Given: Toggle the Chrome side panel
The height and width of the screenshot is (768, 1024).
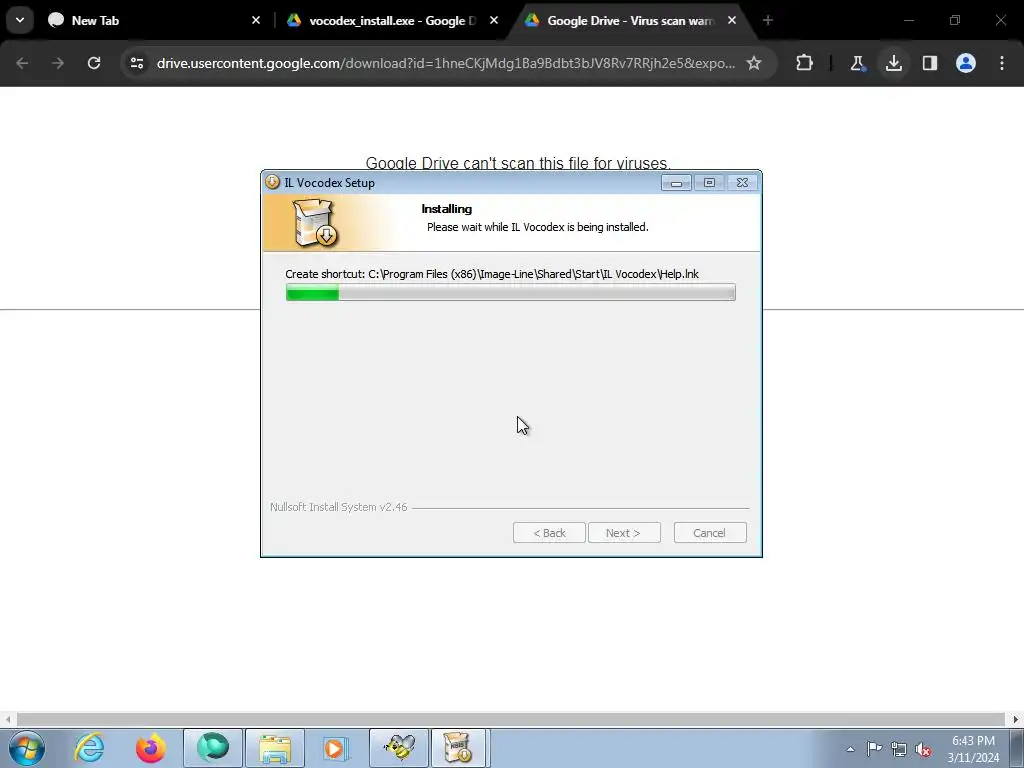Looking at the screenshot, I should (930, 63).
